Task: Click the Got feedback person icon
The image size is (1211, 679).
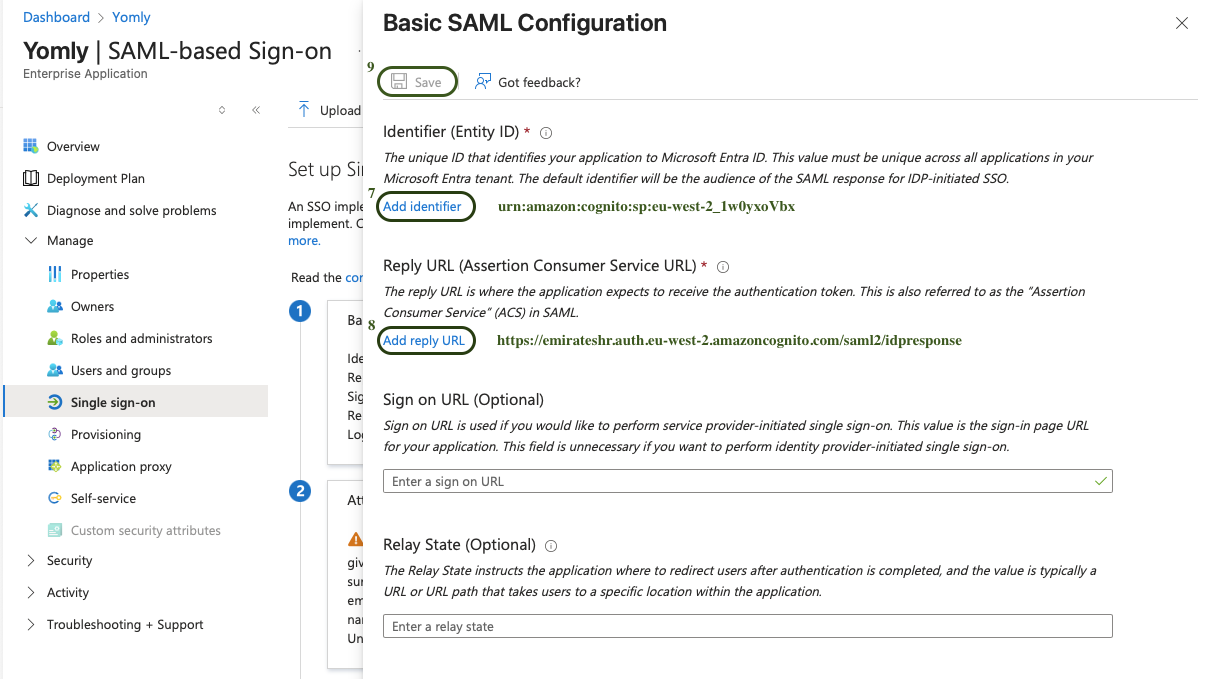Action: 483,82
